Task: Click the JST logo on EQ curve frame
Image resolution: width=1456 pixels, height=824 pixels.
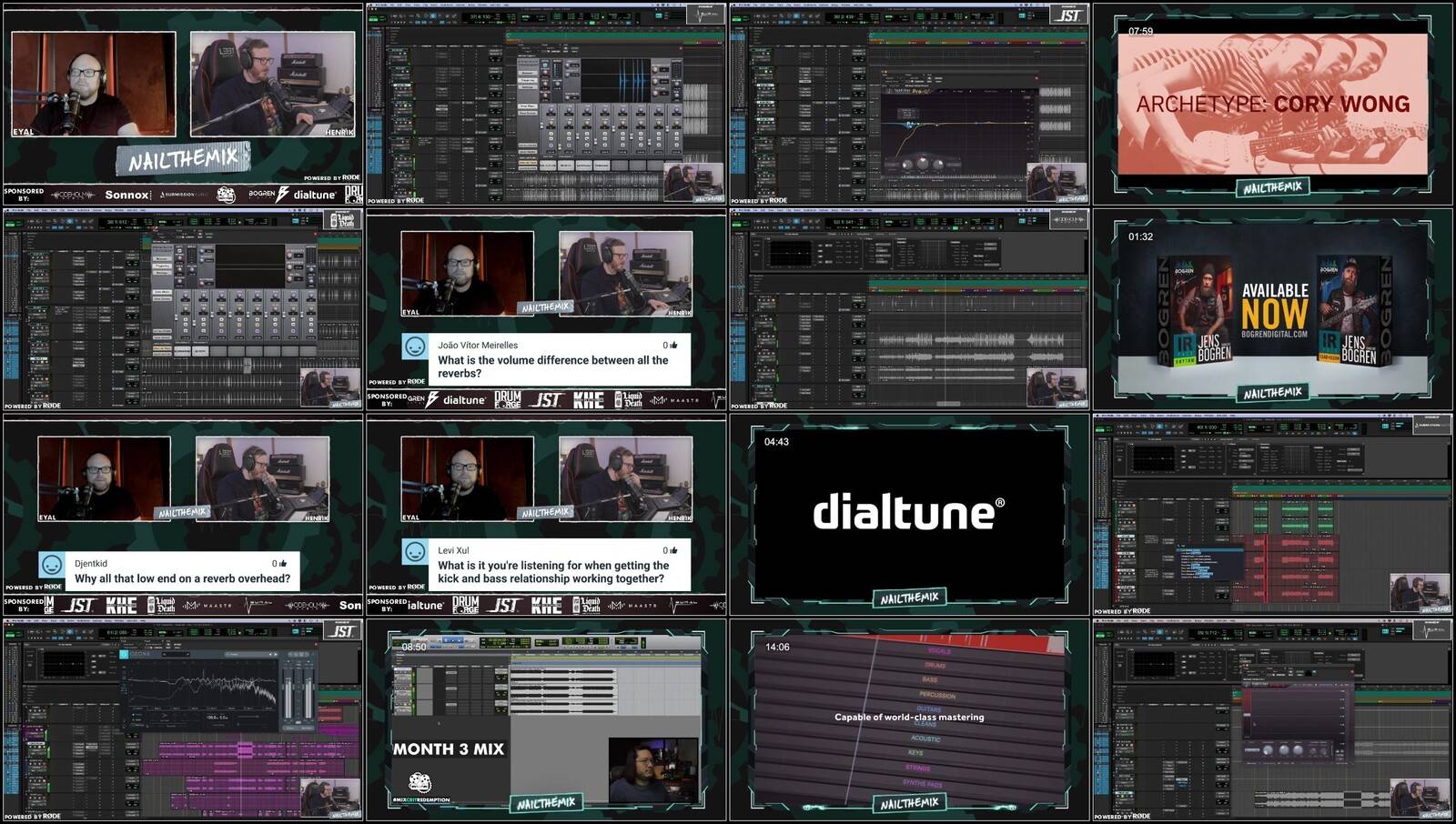Action: (x=1069, y=15)
